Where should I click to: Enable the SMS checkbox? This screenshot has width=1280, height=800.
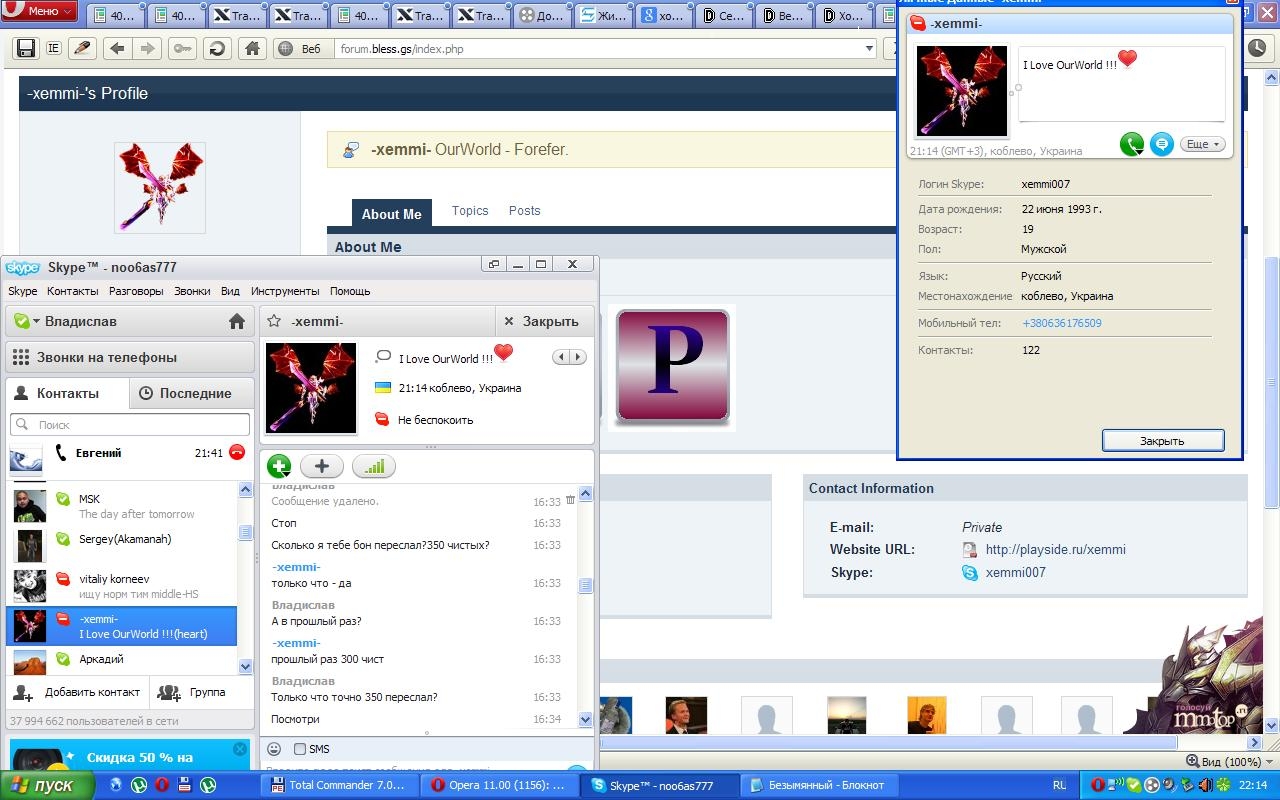(x=300, y=749)
